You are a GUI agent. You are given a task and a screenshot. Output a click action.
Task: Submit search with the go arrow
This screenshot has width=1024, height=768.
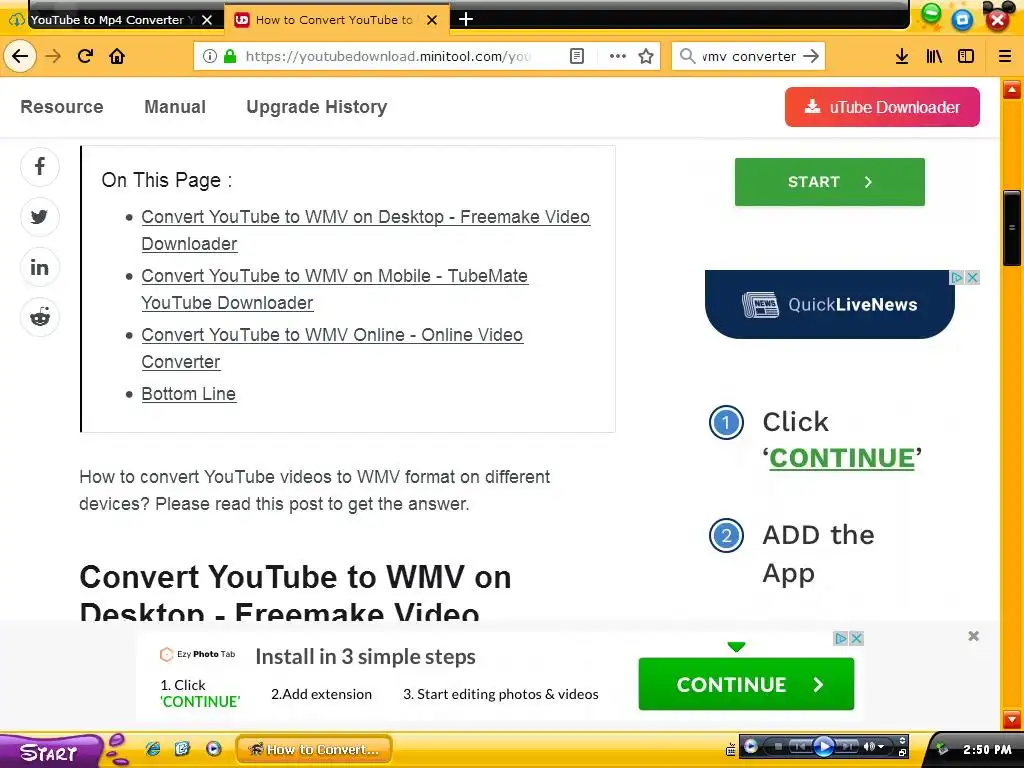811,56
